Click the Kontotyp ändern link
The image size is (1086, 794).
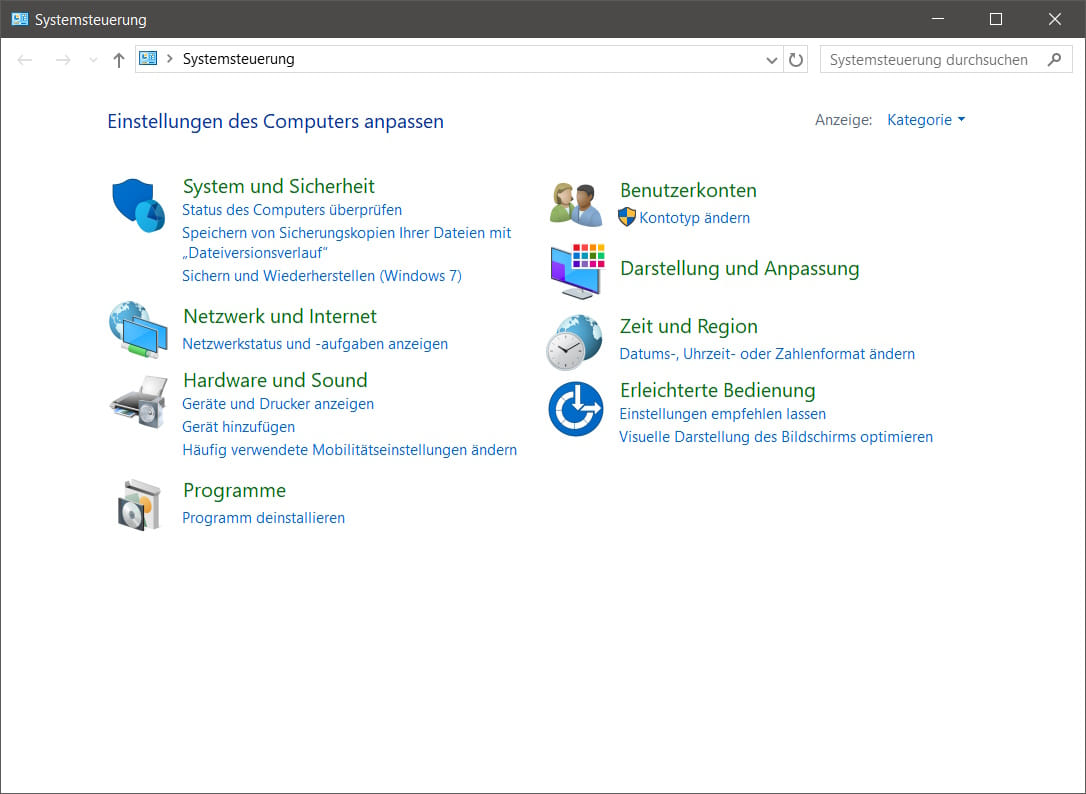click(x=694, y=218)
